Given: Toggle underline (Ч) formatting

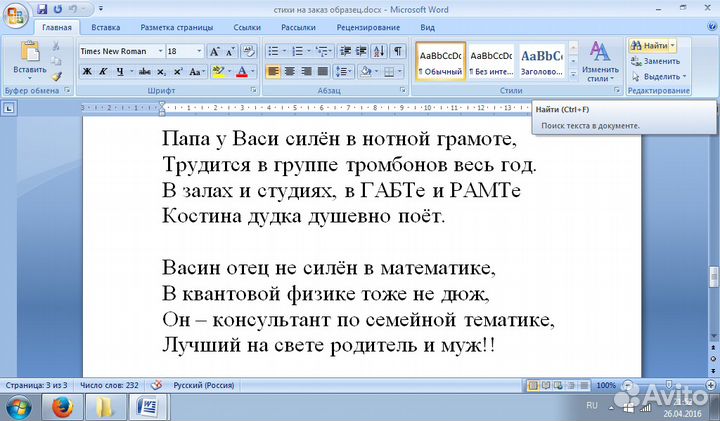Looking at the screenshot, I should coord(119,72).
